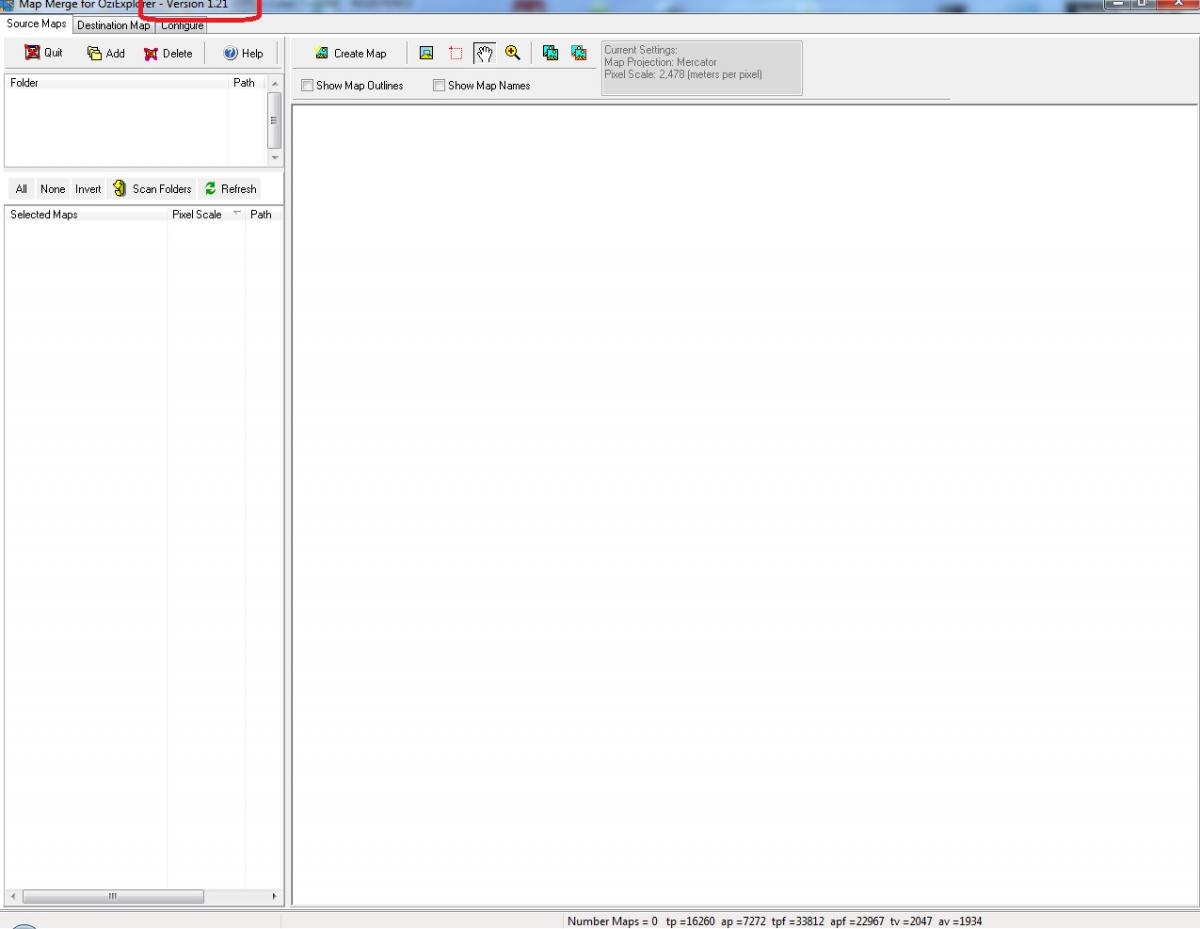Refresh the selected maps list
This screenshot has height=929, width=1200.
tap(230, 189)
